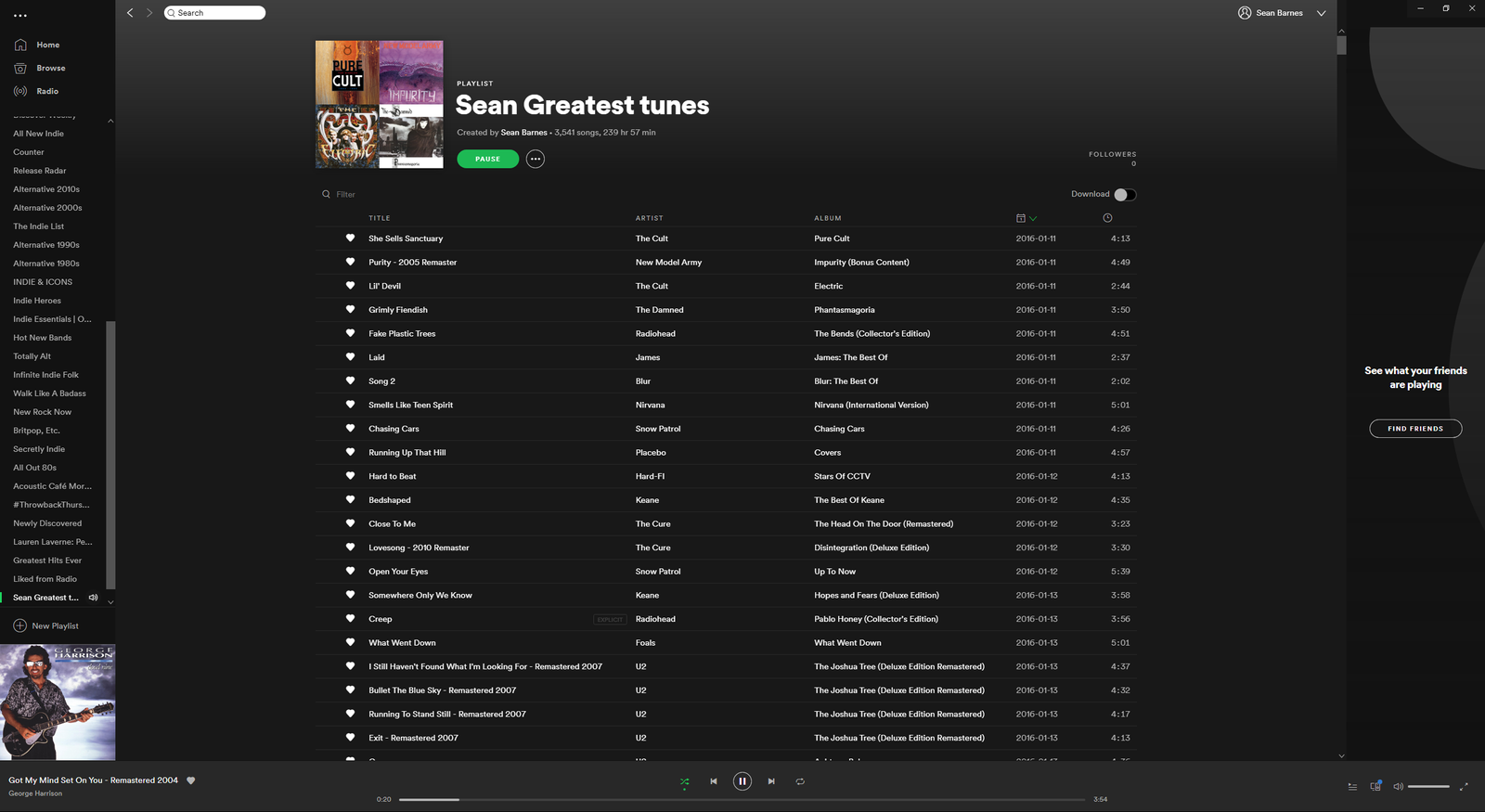Toggle heart for Song 2
1485x812 pixels.
click(x=350, y=380)
